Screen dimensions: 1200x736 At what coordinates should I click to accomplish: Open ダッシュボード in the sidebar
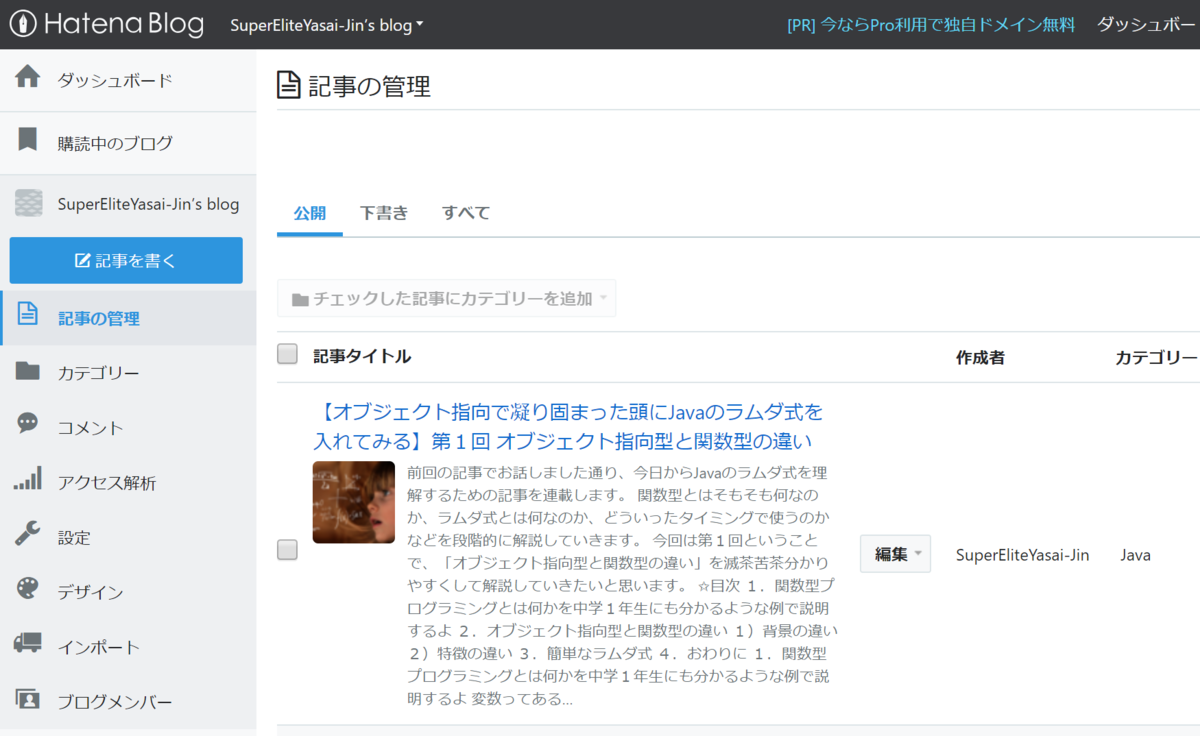(x=128, y=80)
